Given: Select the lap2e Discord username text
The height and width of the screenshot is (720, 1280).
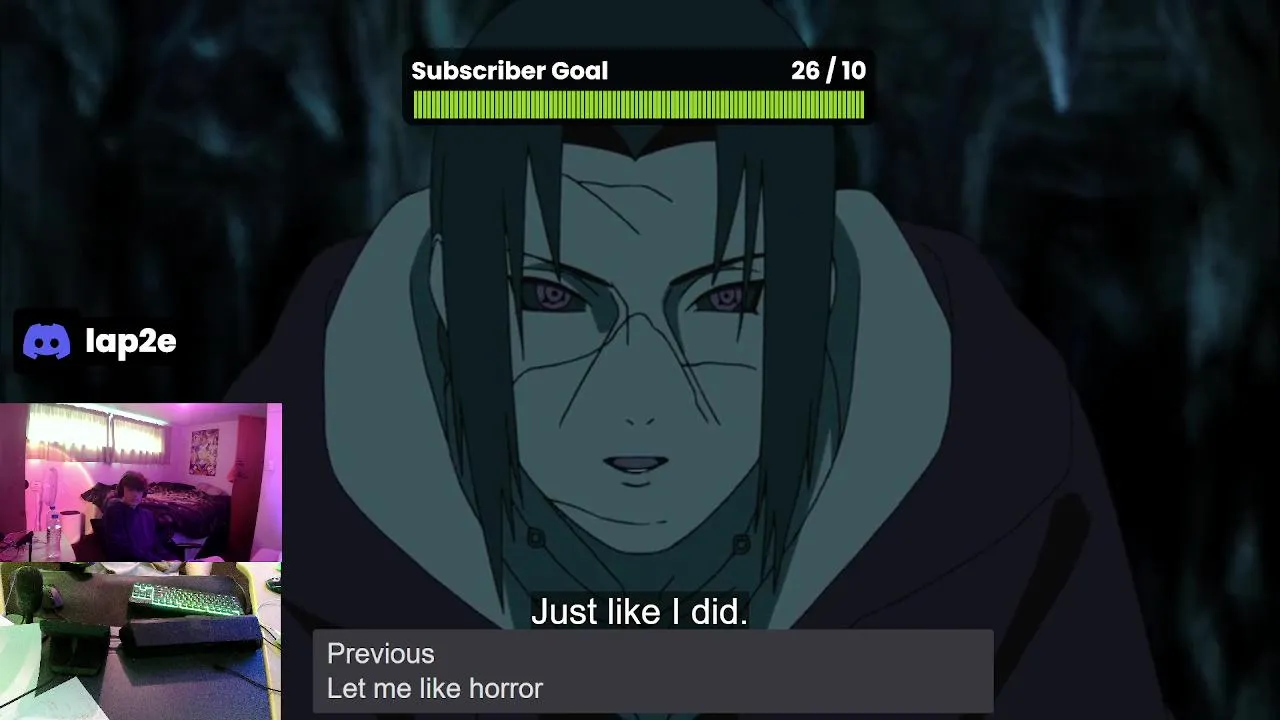Looking at the screenshot, I should (131, 341).
